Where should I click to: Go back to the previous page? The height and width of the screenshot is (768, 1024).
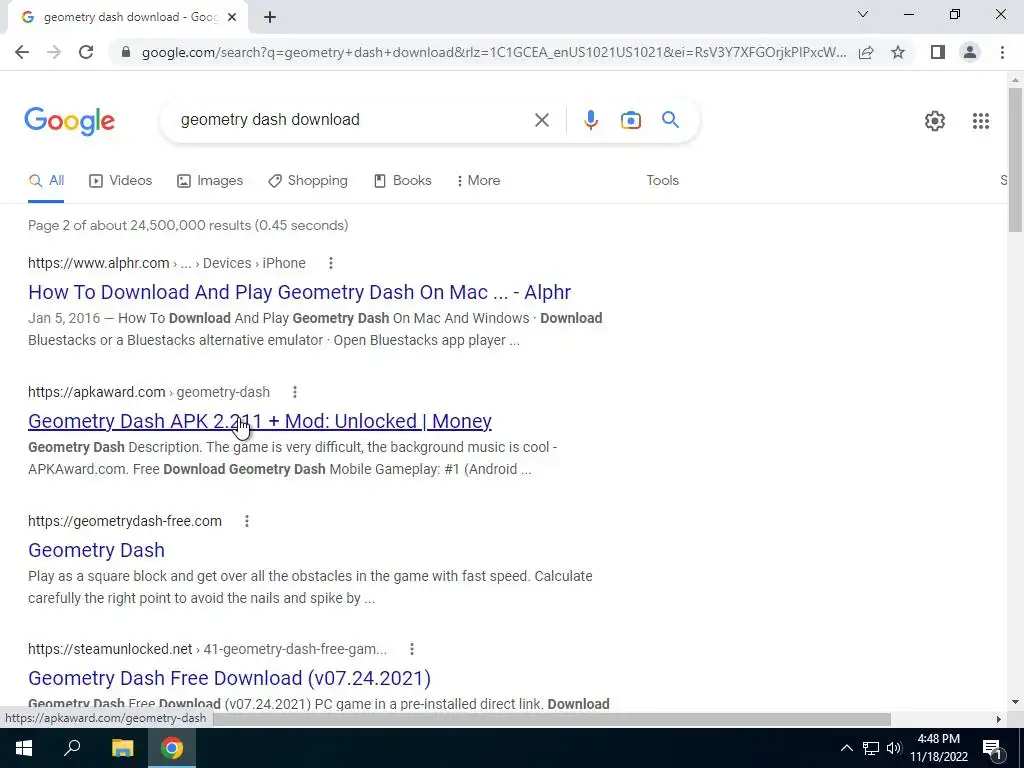(22, 52)
